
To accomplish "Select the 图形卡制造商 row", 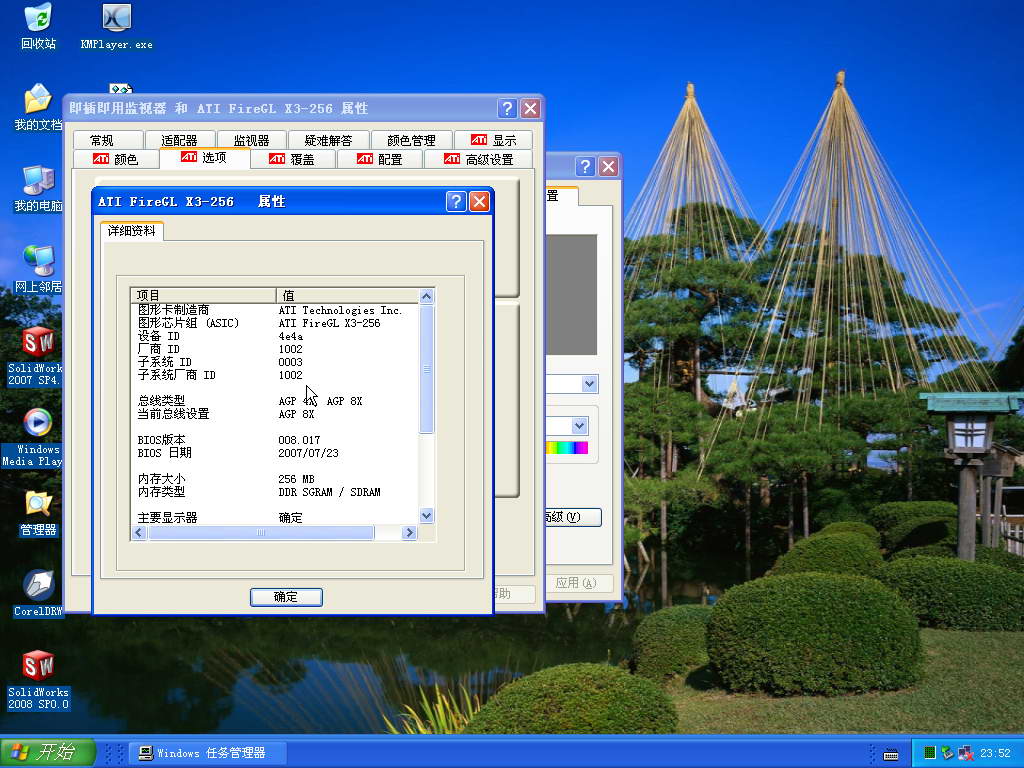I will point(274,310).
